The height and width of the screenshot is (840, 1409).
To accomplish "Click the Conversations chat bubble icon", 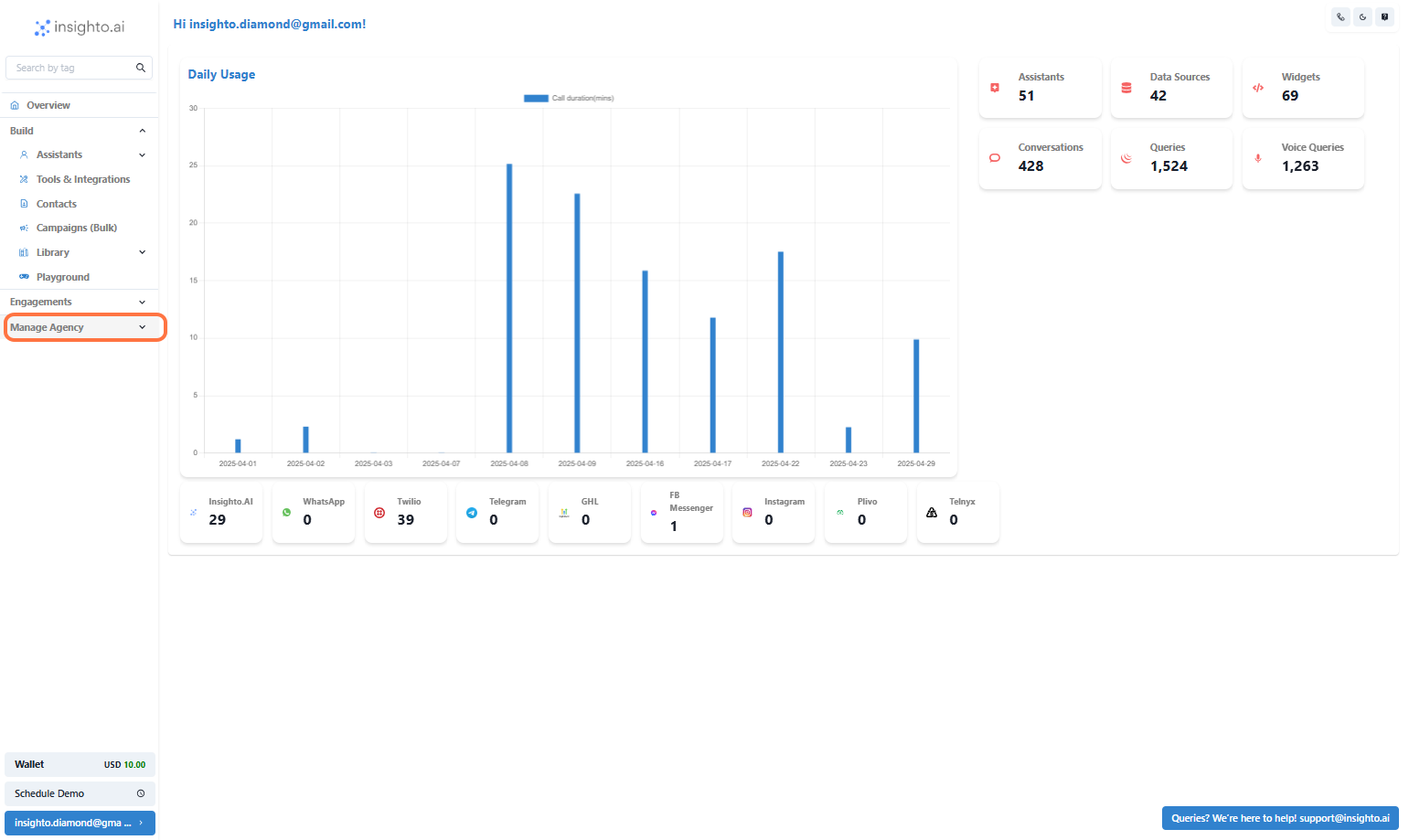I will coord(995,158).
